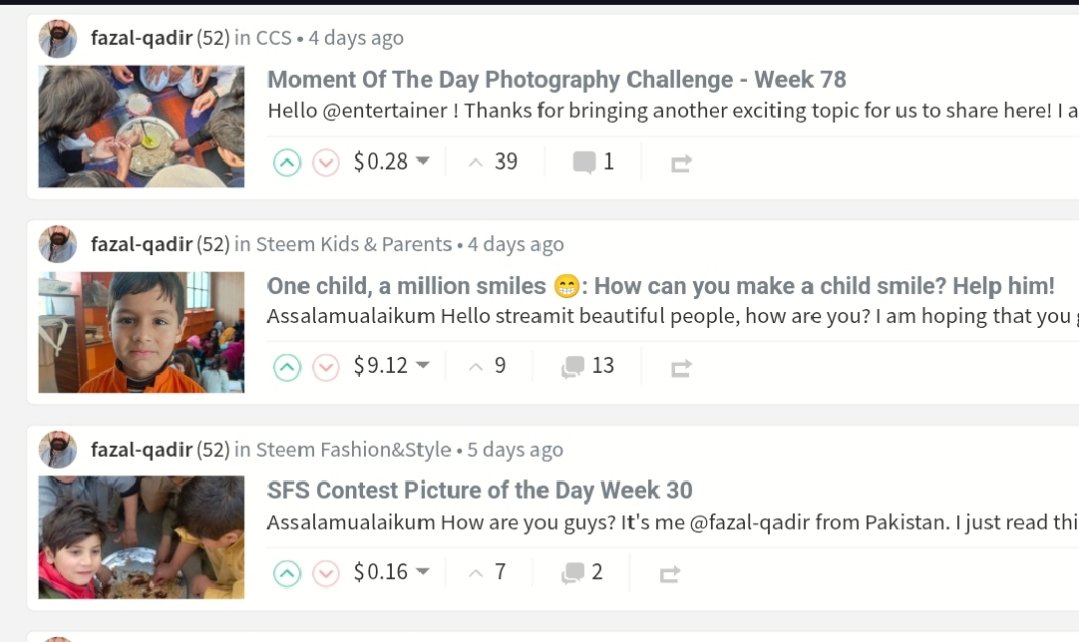This screenshot has width=1079, height=642.
Task: Click the smiling boy post thumbnail
Action: [141, 332]
